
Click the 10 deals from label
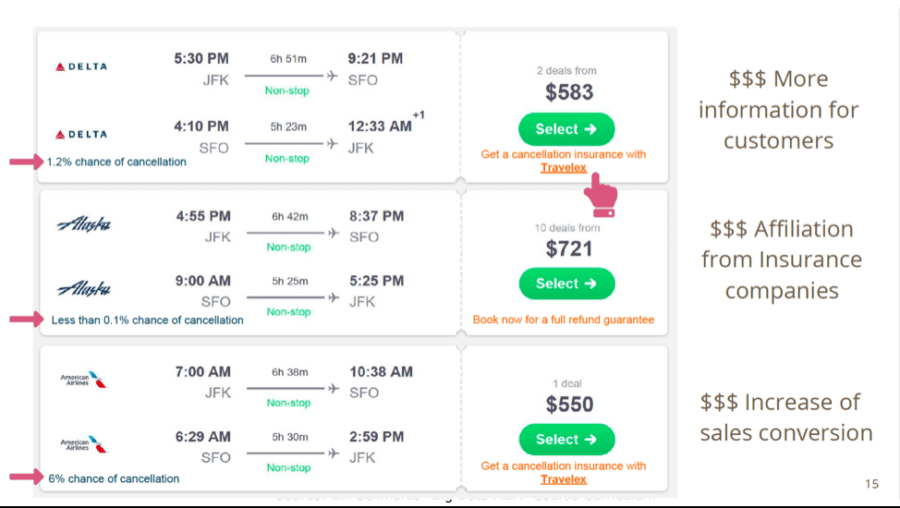pos(567,228)
